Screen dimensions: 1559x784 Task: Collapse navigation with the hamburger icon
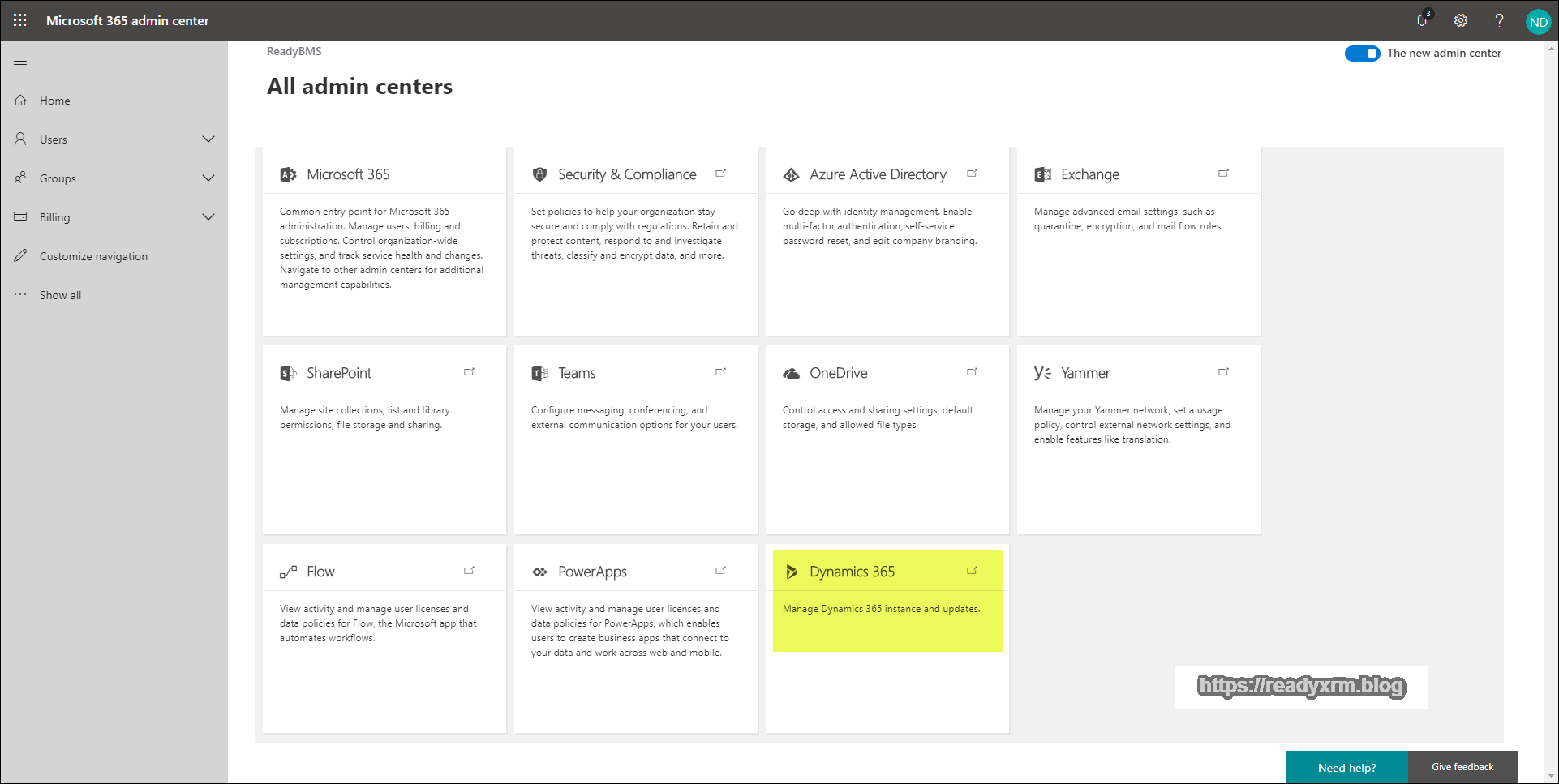[20, 61]
